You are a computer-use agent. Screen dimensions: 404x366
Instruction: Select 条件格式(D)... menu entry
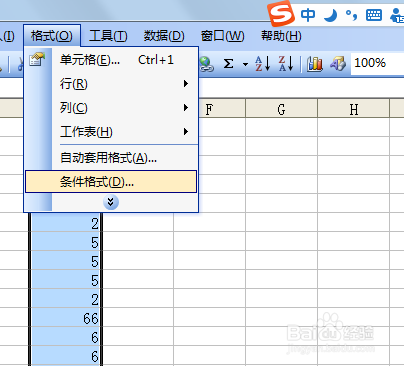click(111, 182)
